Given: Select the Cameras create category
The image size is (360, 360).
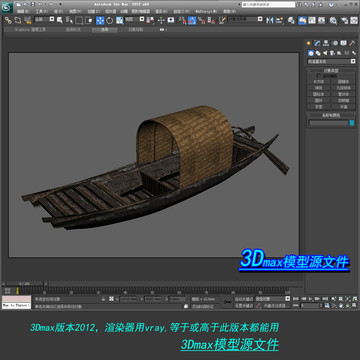Looking at the screenshot, I should (332, 53).
